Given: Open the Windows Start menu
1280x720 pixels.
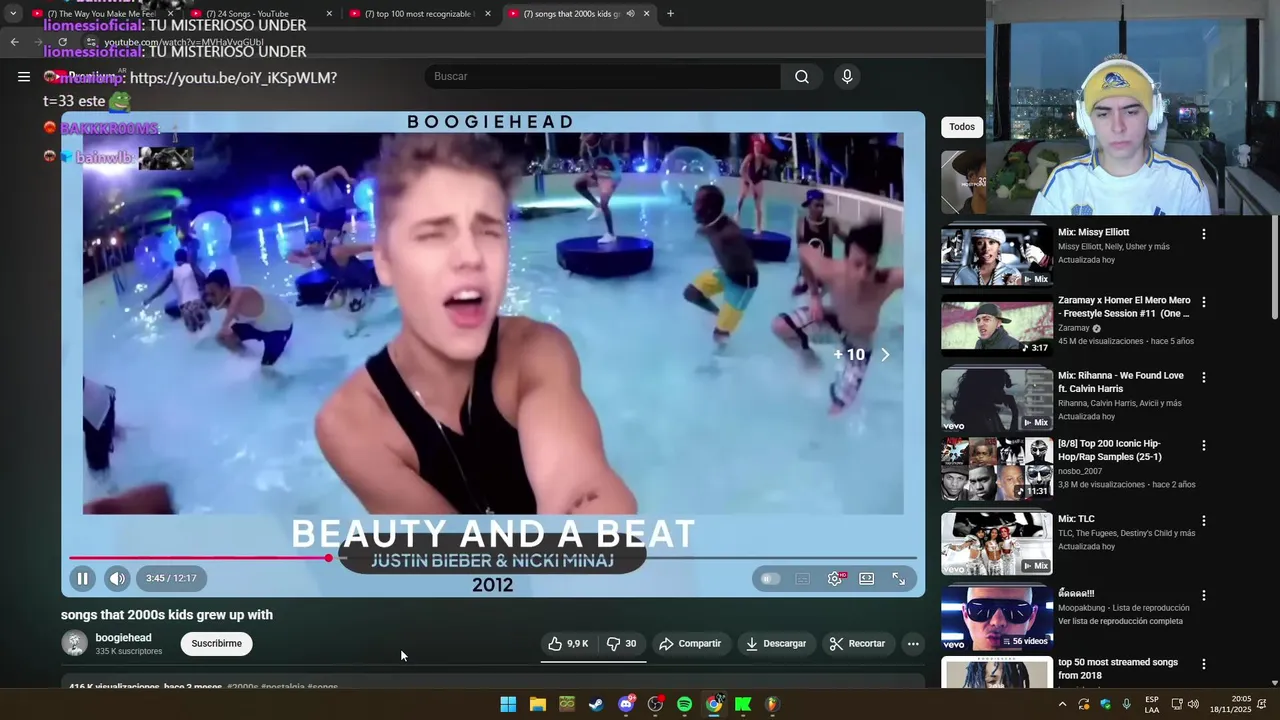Looking at the screenshot, I should [x=508, y=704].
